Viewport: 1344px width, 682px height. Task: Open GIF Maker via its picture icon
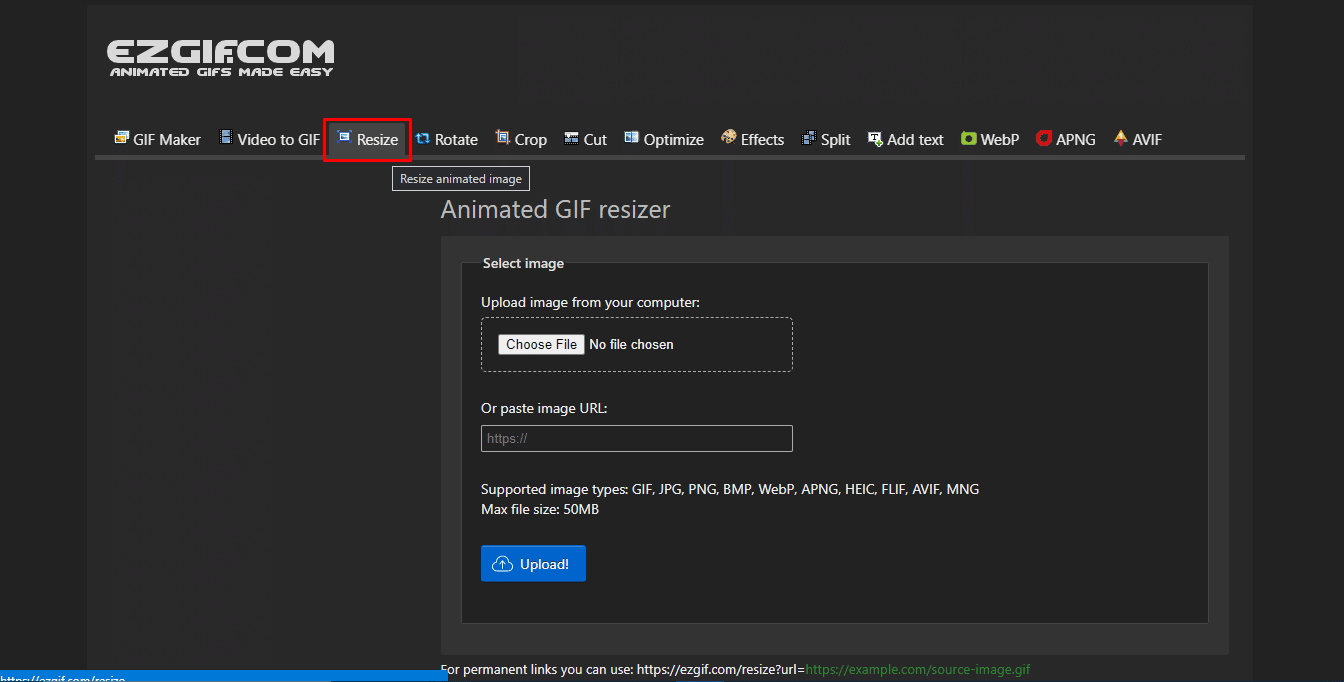(x=122, y=138)
